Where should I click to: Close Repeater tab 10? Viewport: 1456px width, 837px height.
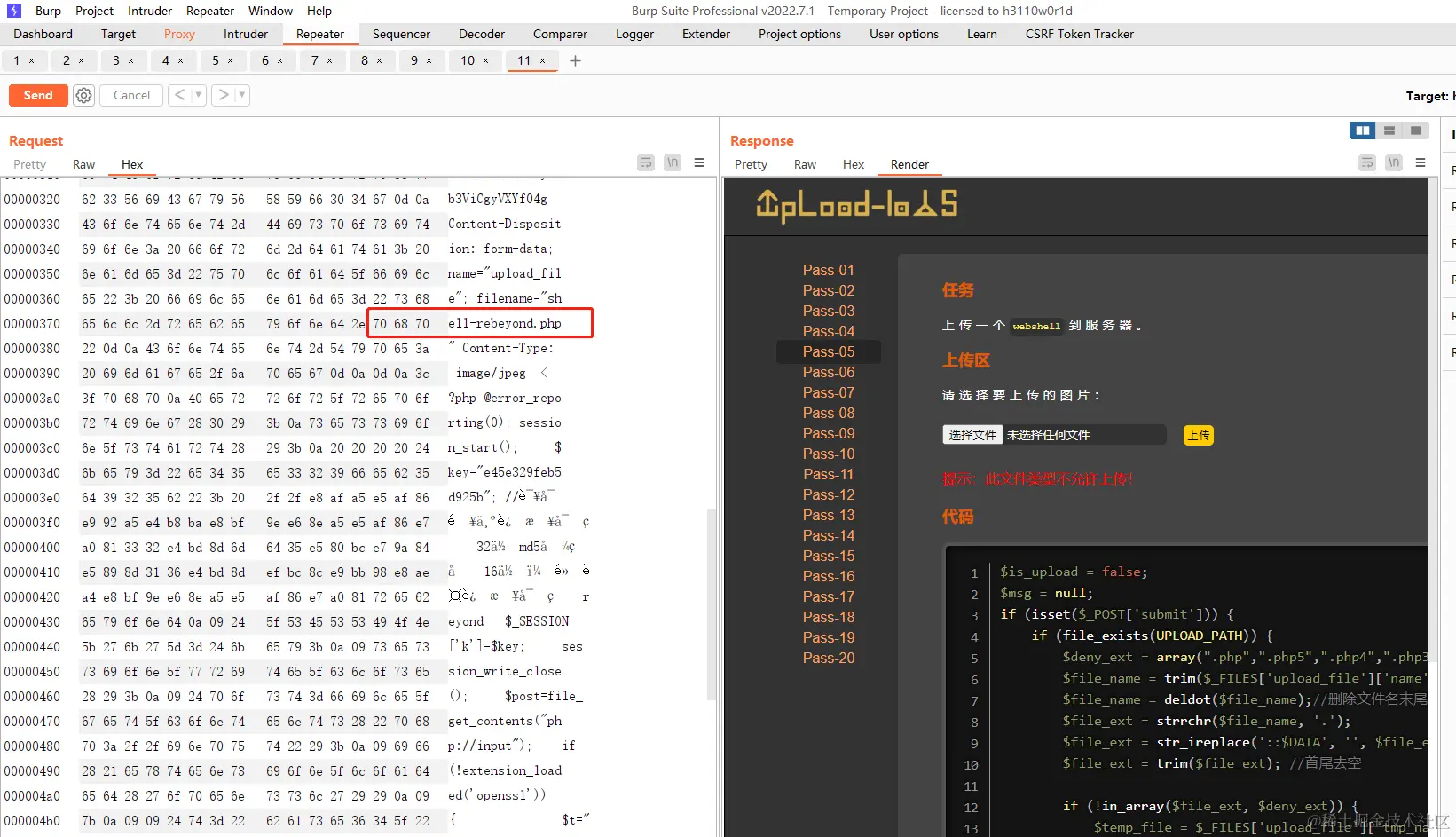pyautogui.click(x=485, y=60)
